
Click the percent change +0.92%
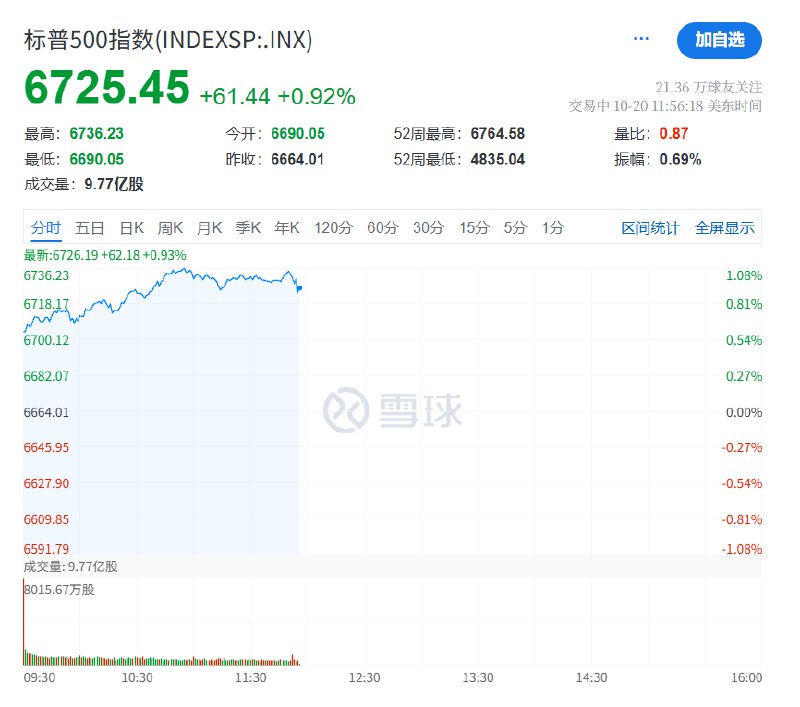[316, 96]
